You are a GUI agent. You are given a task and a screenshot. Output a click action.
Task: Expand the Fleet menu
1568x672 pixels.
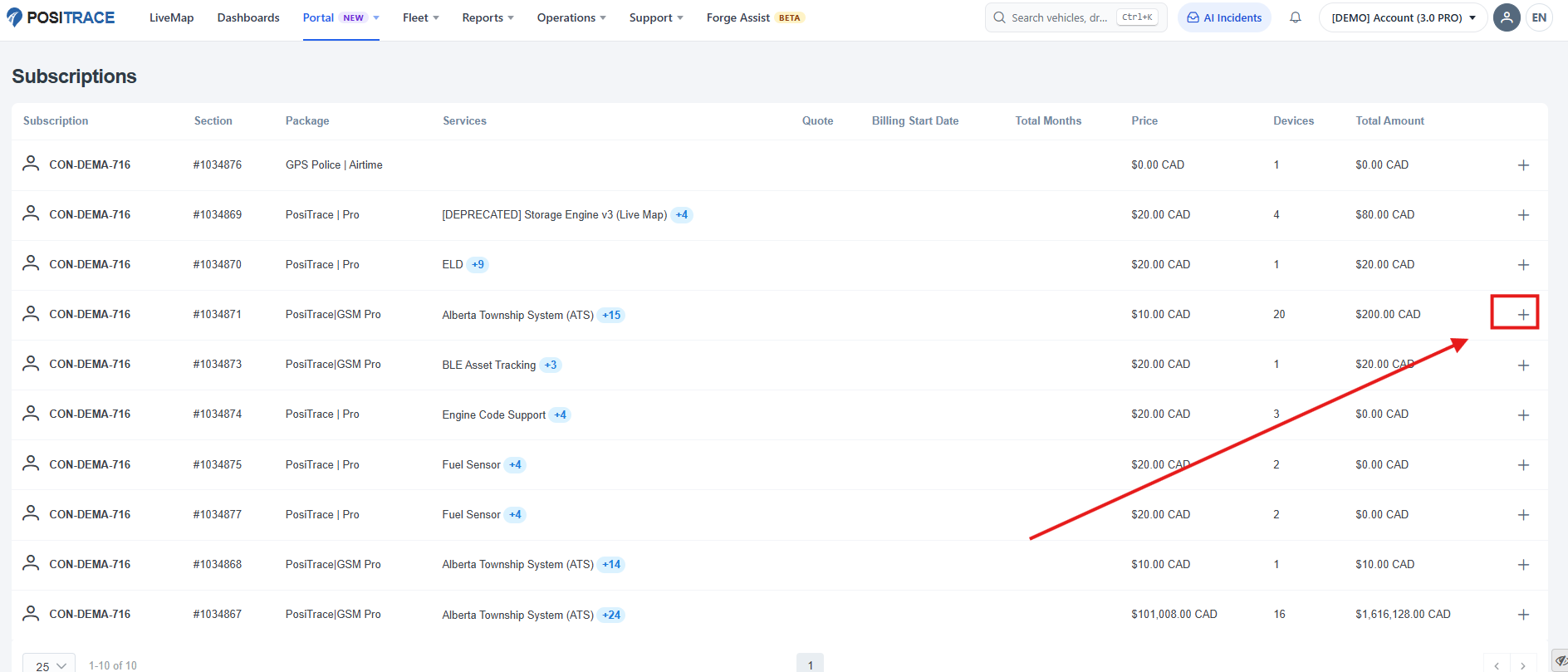pos(420,17)
